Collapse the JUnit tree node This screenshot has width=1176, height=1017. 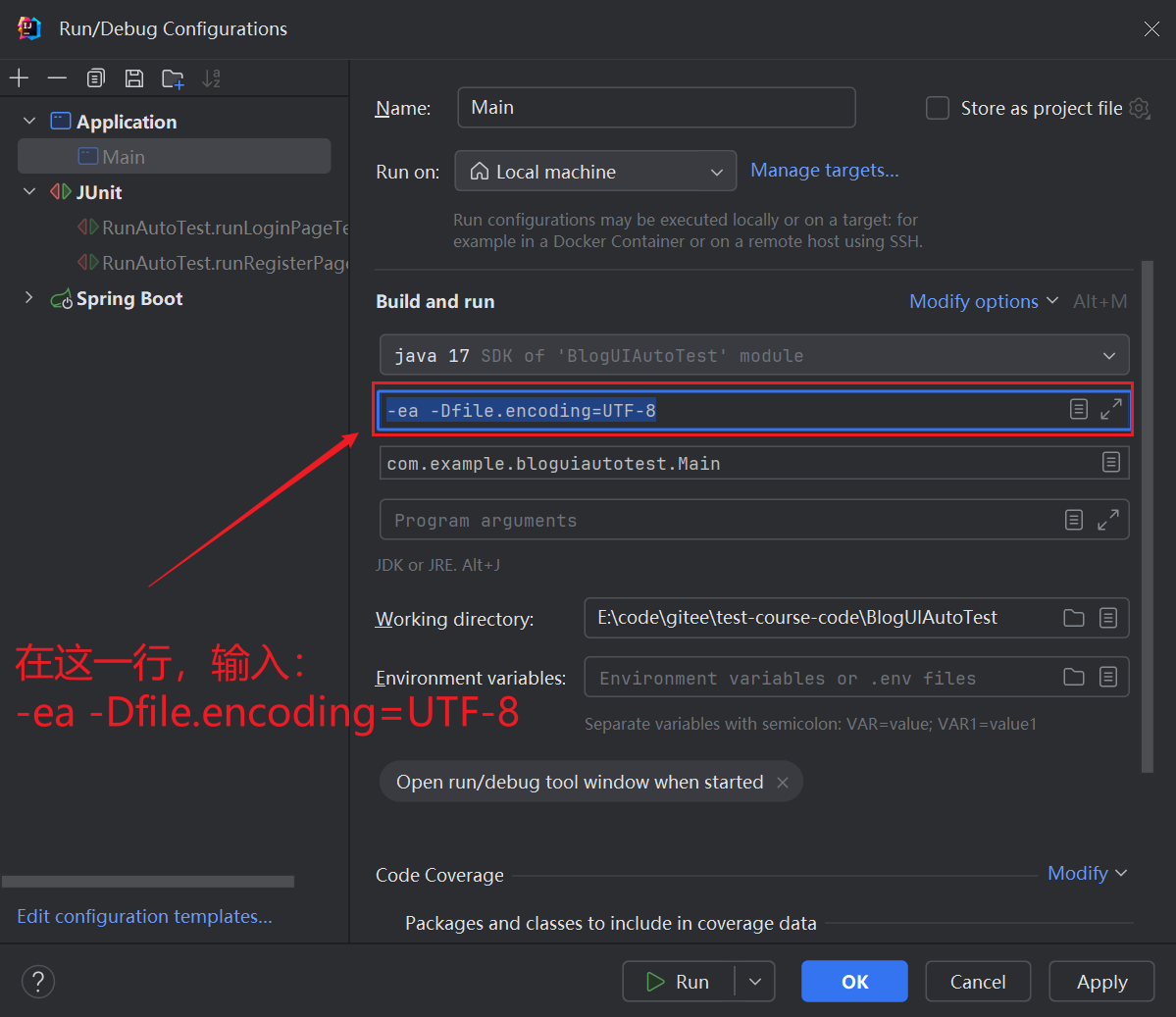tap(29, 191)
